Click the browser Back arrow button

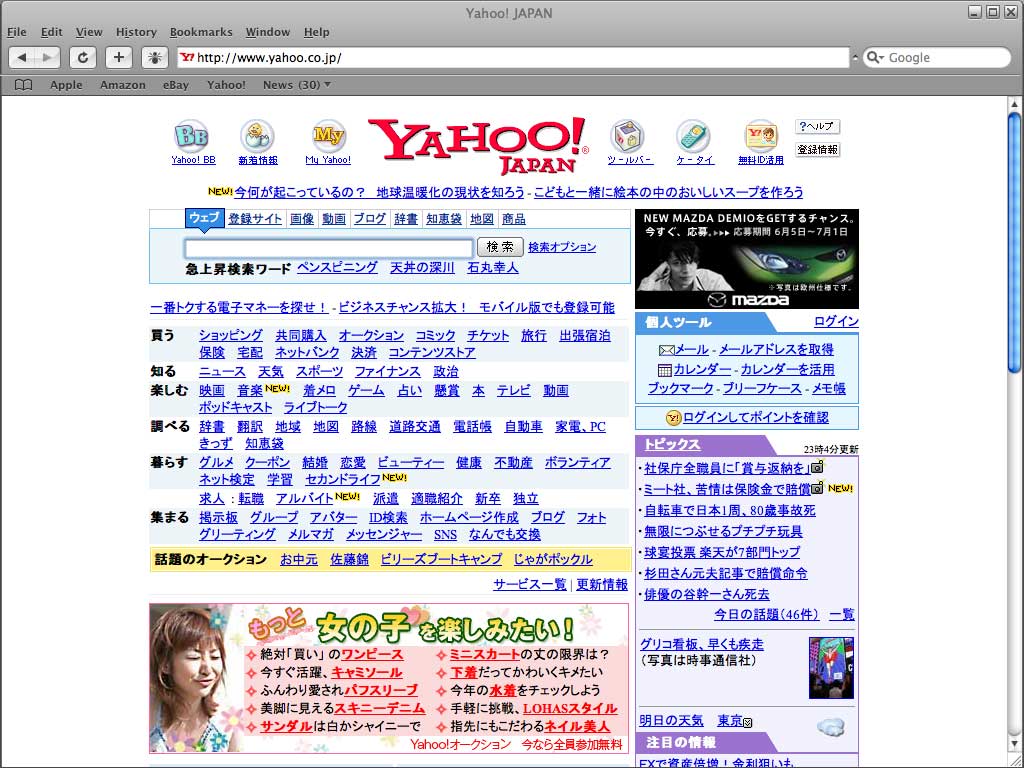22,57
